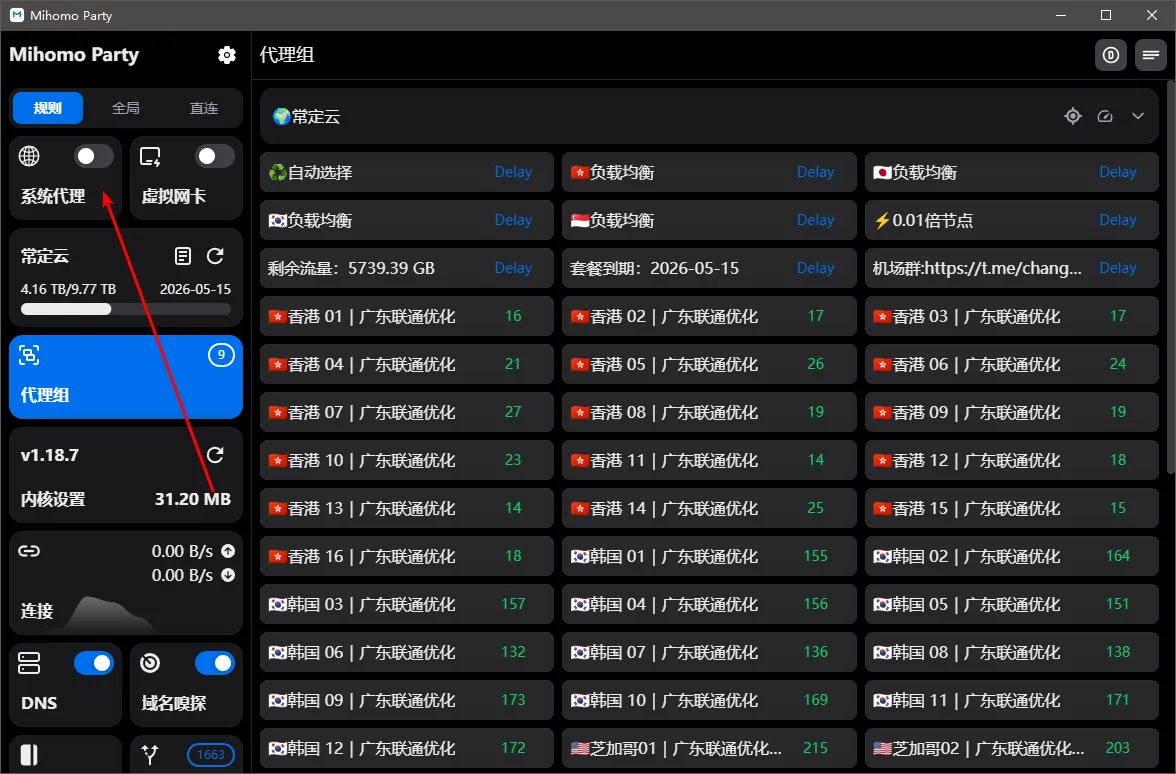
Task: Open the 连接 card
Action: 126,584
